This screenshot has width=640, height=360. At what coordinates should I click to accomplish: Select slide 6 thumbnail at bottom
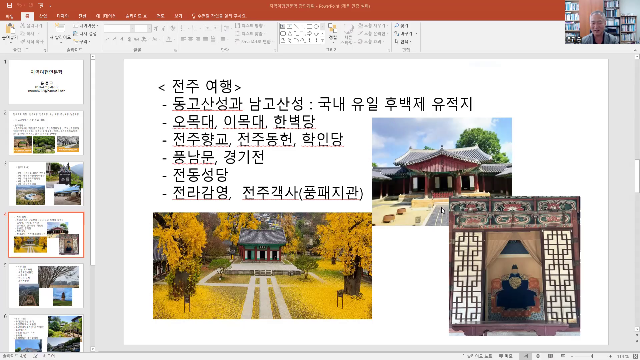pos(46,333)
